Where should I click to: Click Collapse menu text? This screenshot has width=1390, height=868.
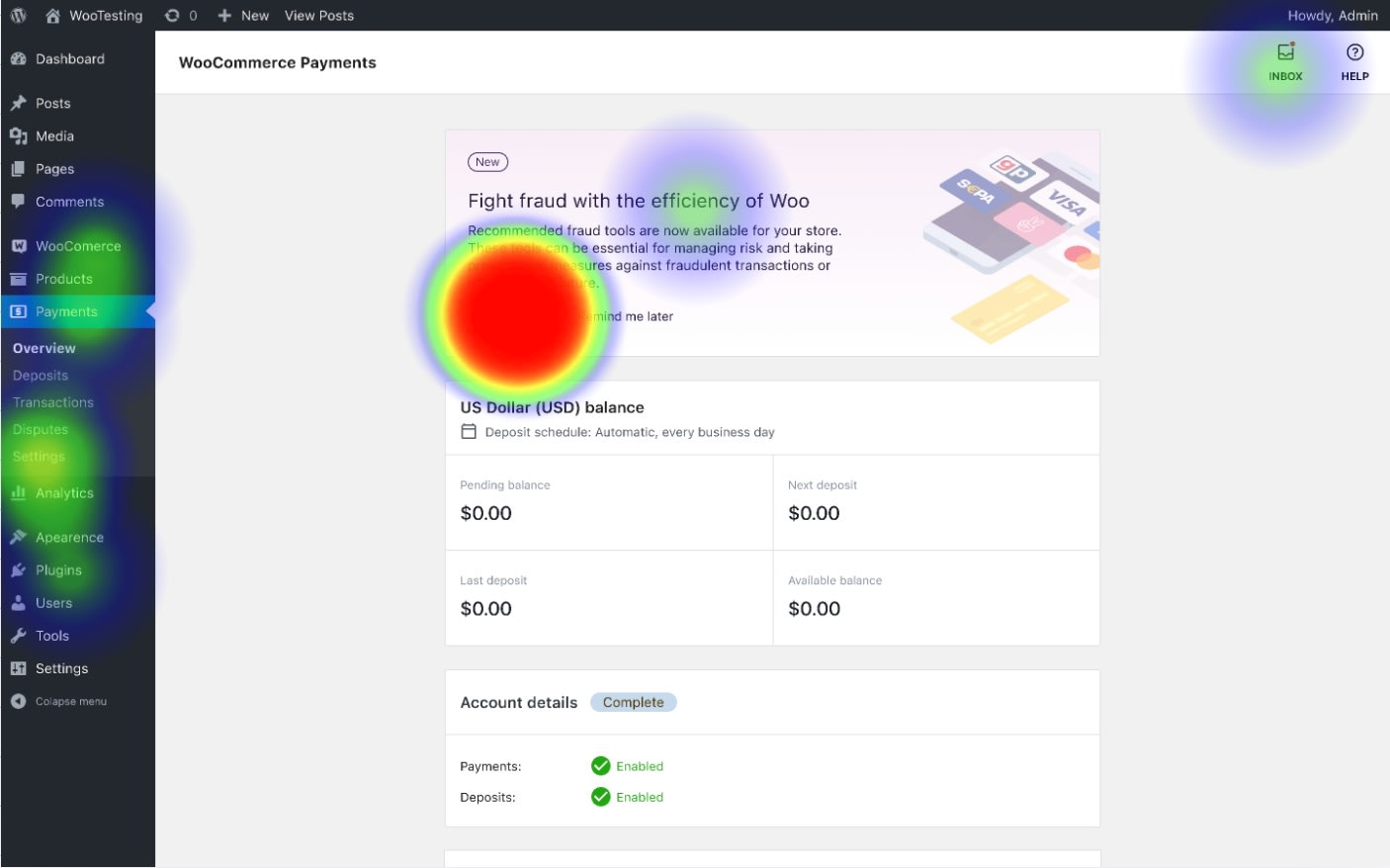tap(71, 701)
